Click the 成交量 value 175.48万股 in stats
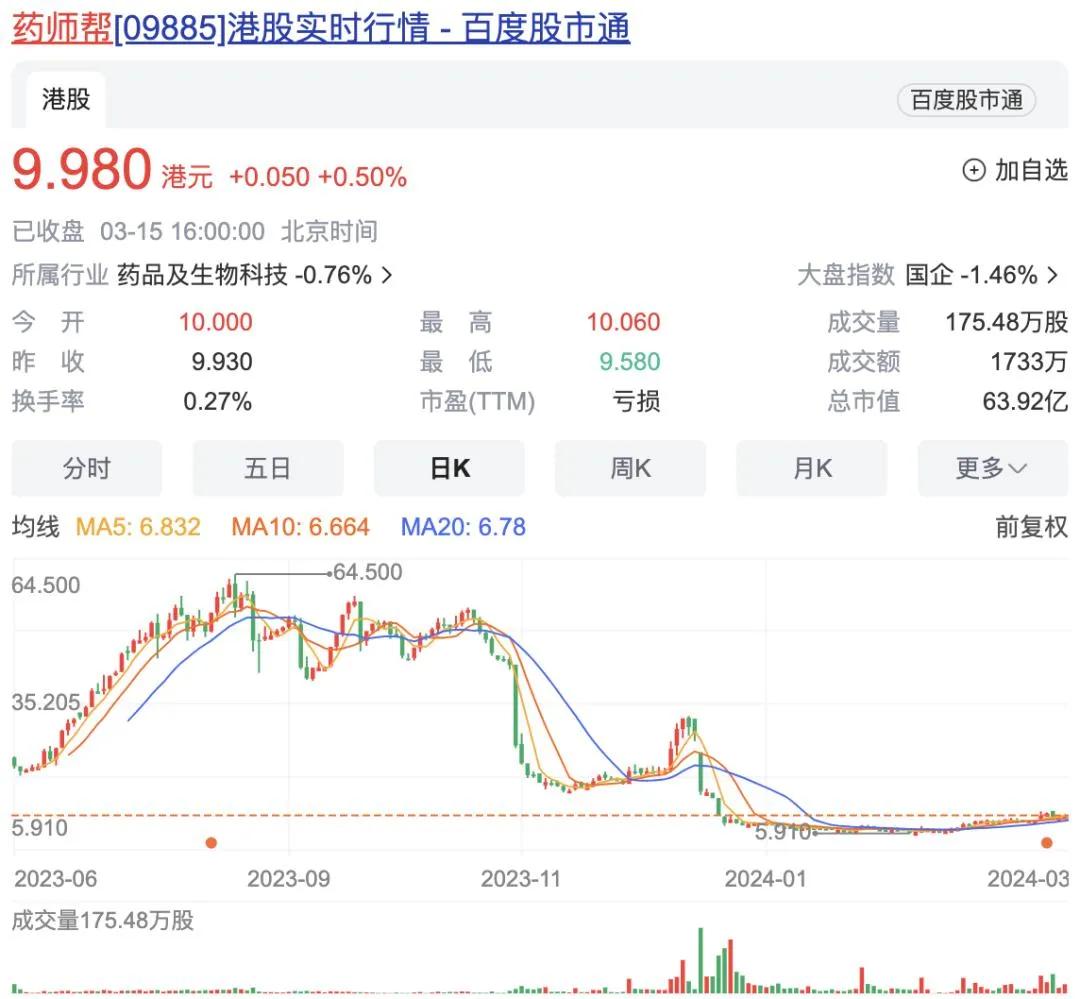The image size is (1080, 999). 1006,322
